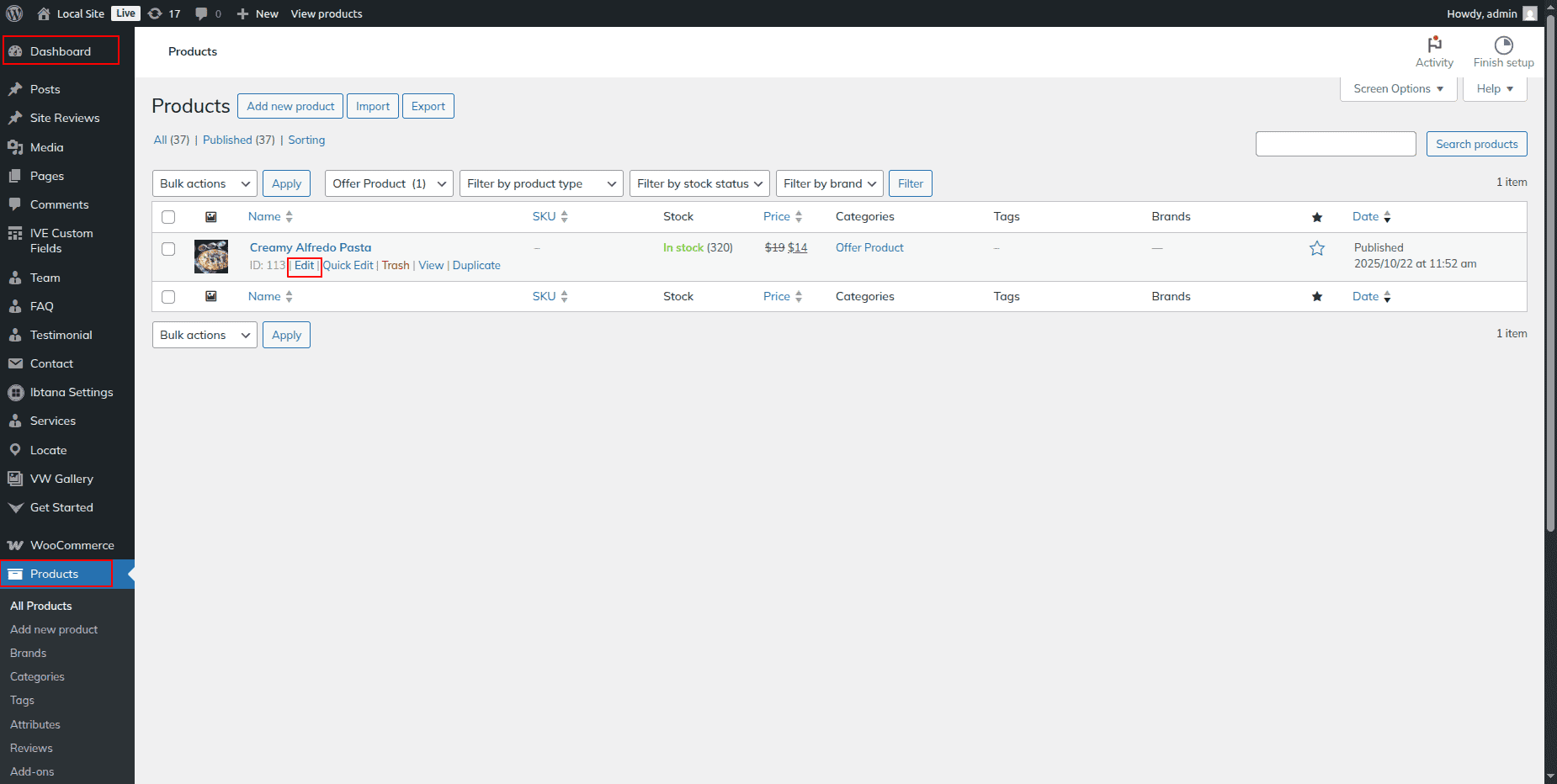Open the Activity panel icon
The width and height of the screenshot is (1557, 784).
click(x=1434, y=45)
